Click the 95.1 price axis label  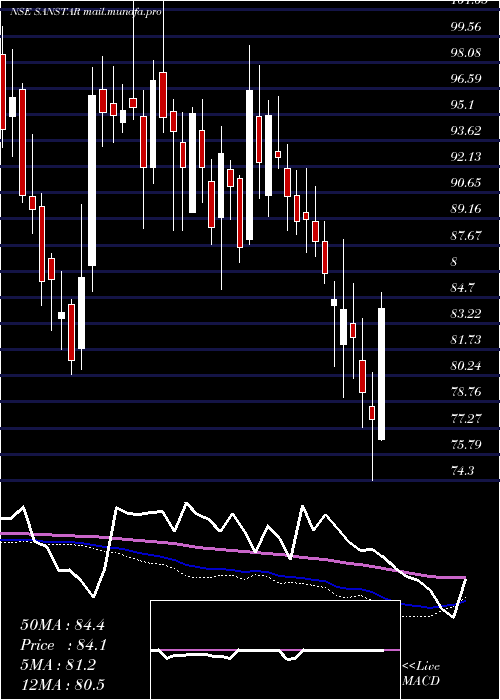462,105
